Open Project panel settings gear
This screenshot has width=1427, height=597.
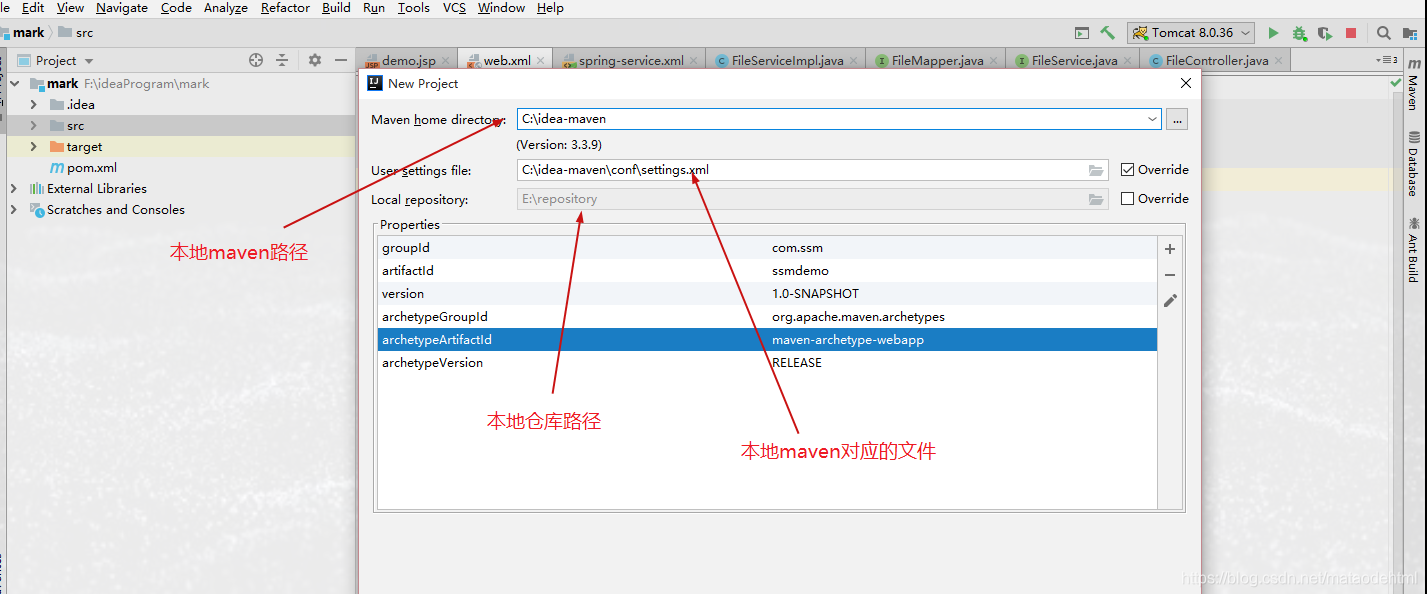pyautogui.click(x=315, y=60)
